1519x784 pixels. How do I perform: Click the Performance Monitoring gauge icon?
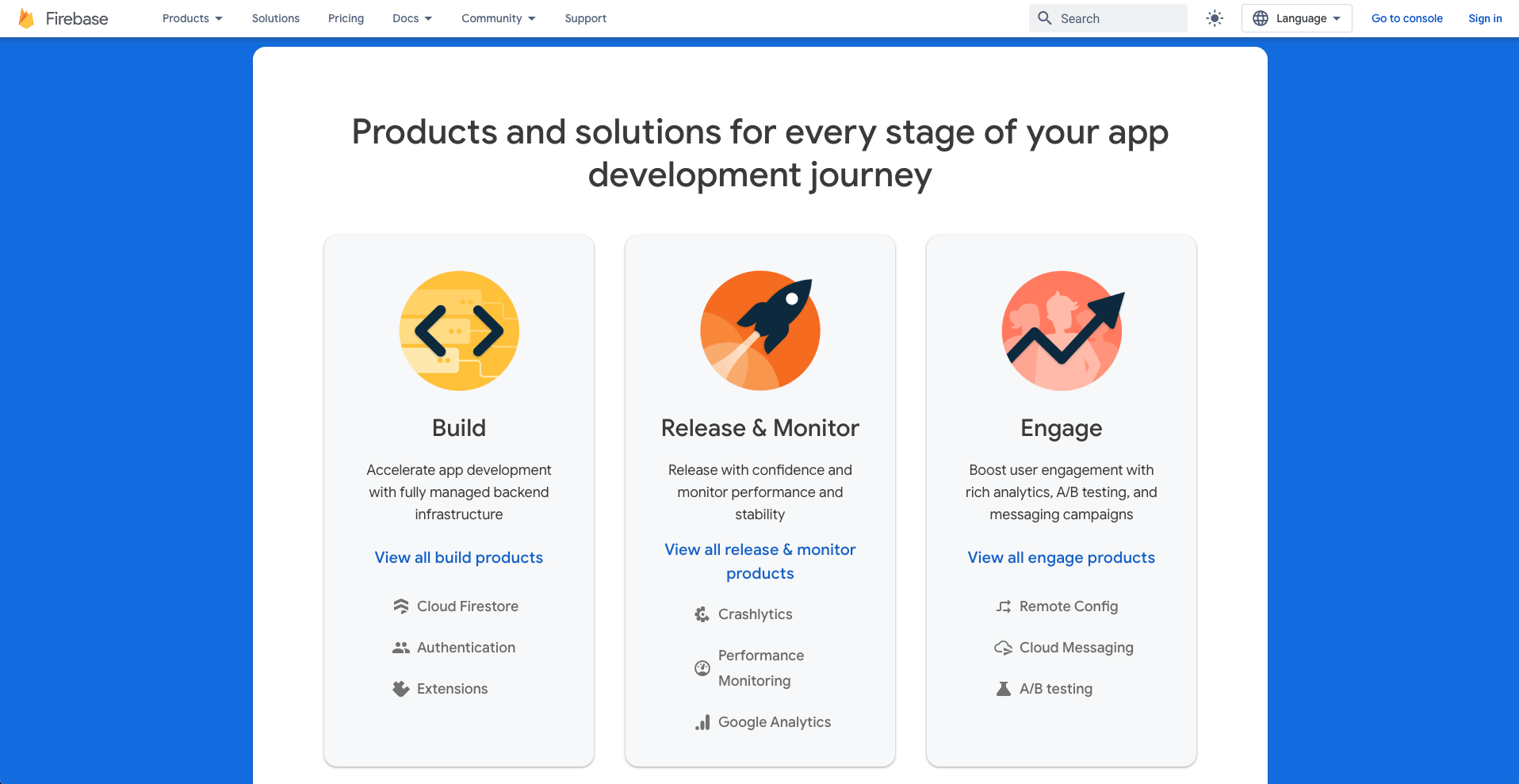(702, 668)
